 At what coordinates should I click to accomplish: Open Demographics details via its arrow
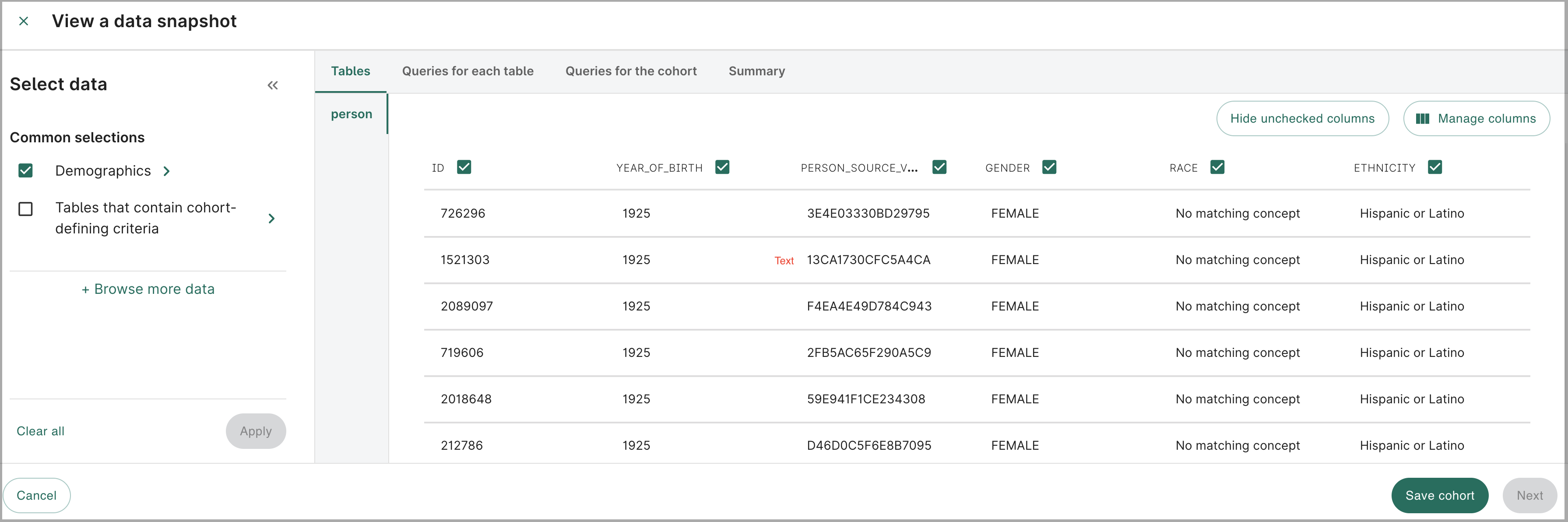click(x=167, y=171)
